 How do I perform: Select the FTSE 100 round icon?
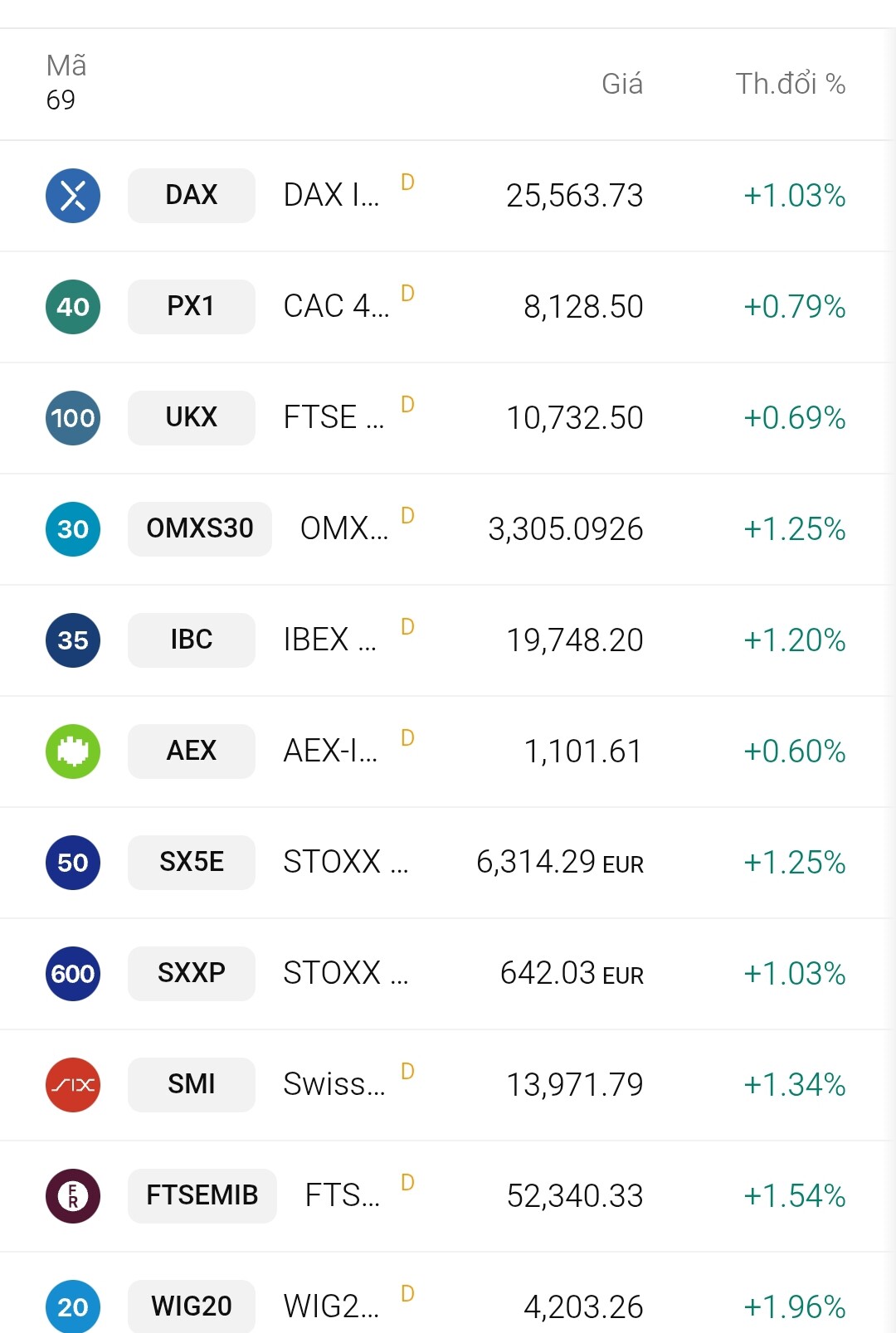pyautogui.click(x=73, y=418)
